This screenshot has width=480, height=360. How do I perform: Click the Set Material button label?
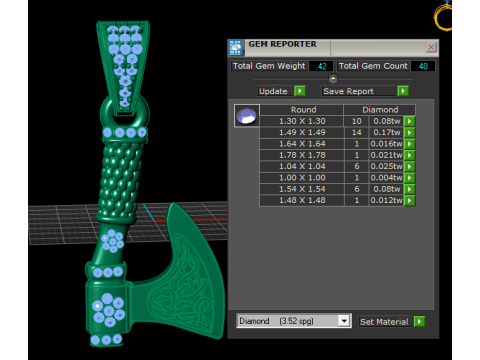click(x=384, y=322)
